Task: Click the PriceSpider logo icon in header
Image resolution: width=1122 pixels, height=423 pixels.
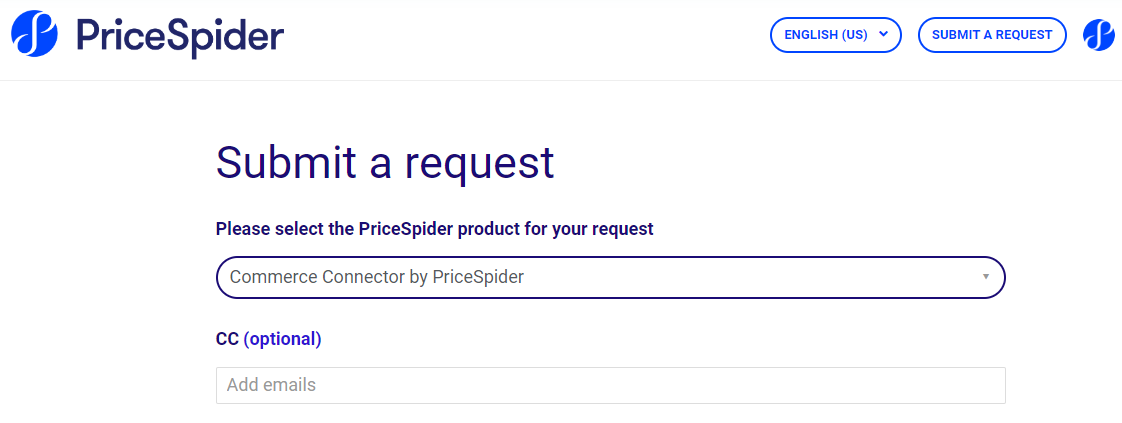Action: 34,33
